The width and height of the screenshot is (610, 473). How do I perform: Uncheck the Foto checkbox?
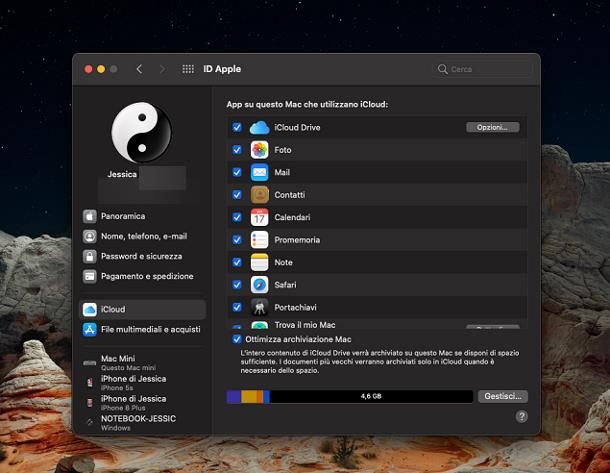coord(237,150)
